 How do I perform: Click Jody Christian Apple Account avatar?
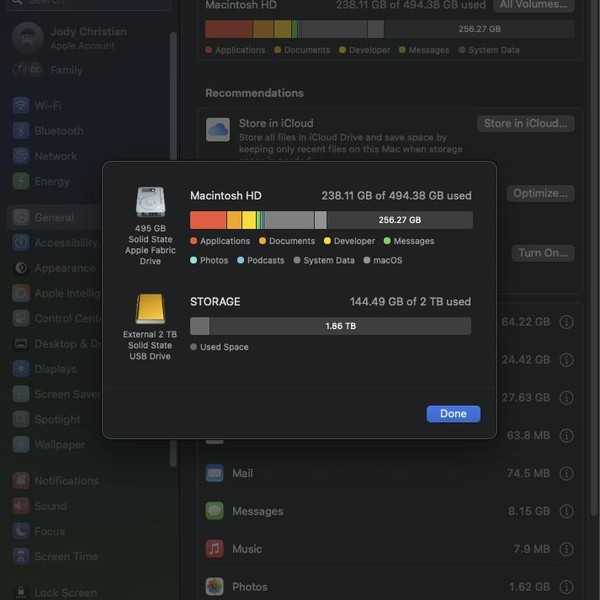point(27,38)
